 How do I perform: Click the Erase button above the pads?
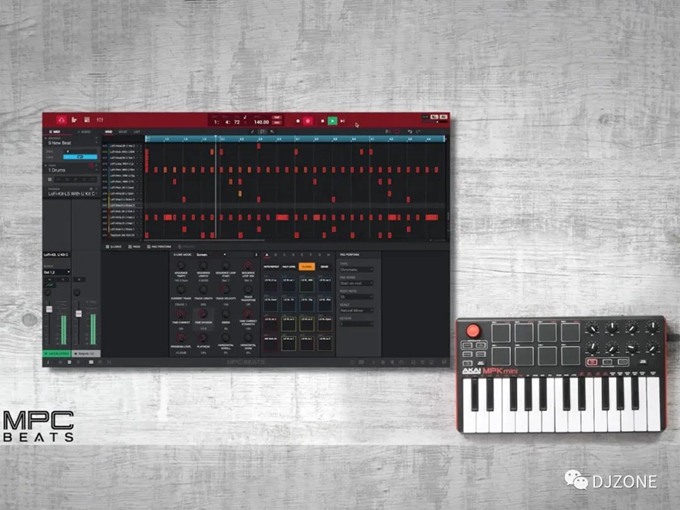324,267
